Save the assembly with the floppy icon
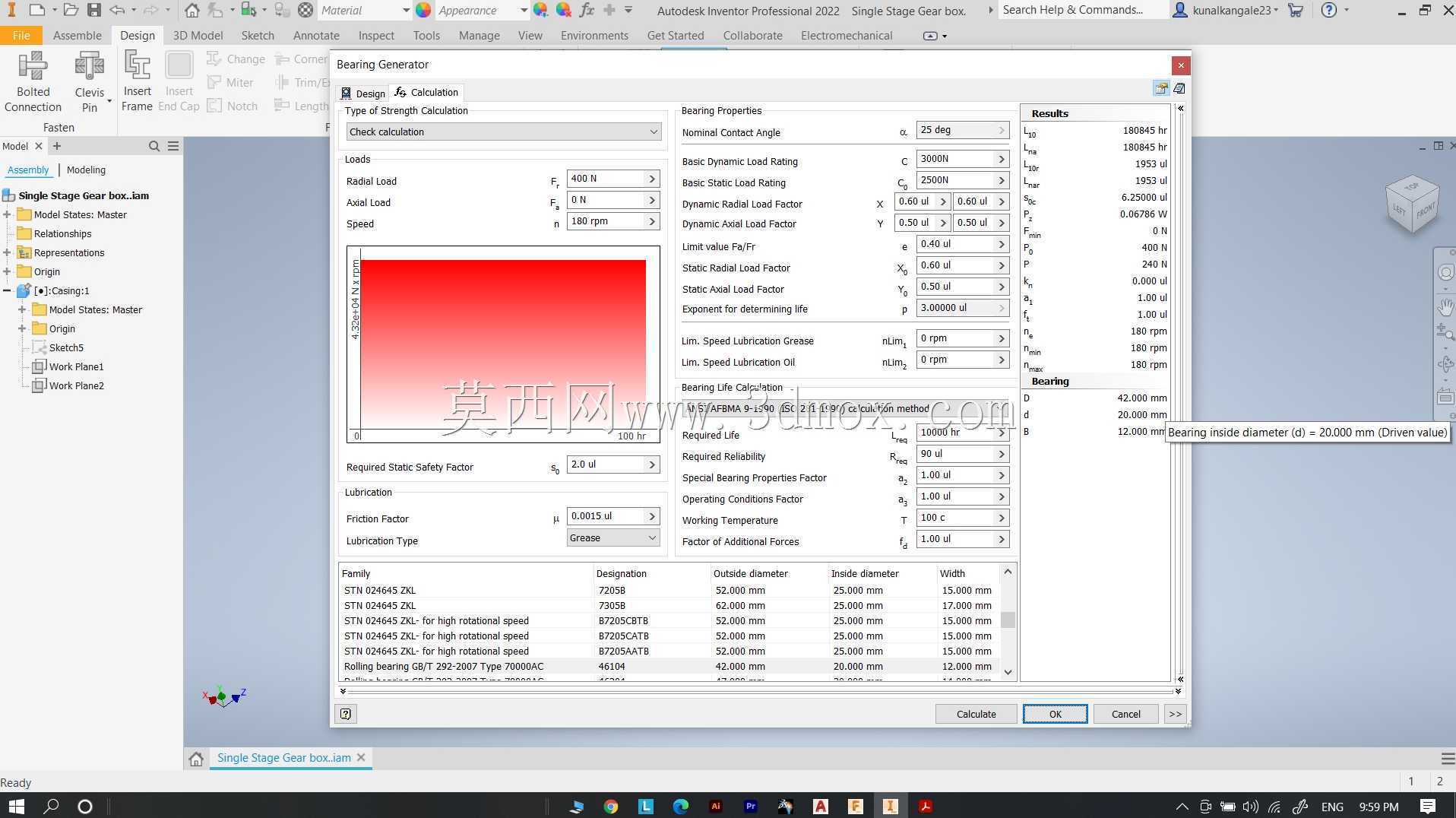Image resolution: width=1456 pixels, height=818 pixels. point(93,10)
